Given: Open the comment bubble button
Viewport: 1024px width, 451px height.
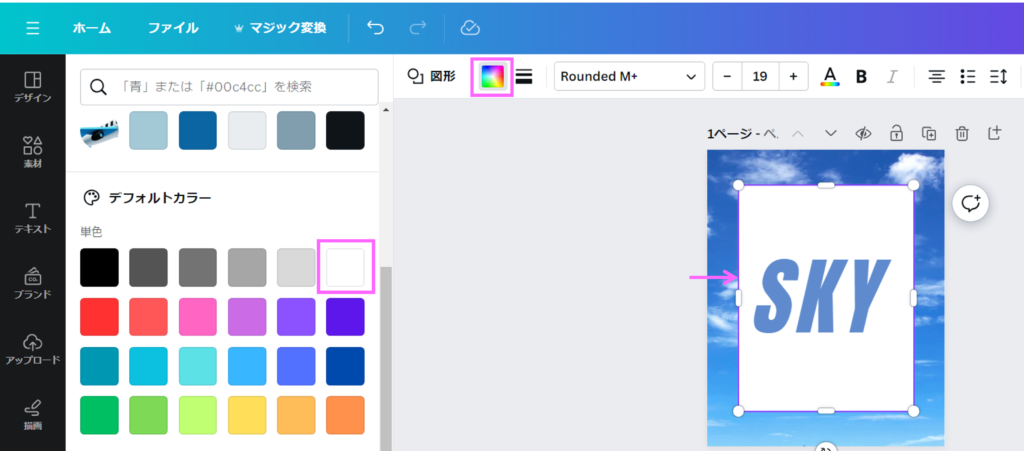Looking at the screenshot, I should point(970,203).
